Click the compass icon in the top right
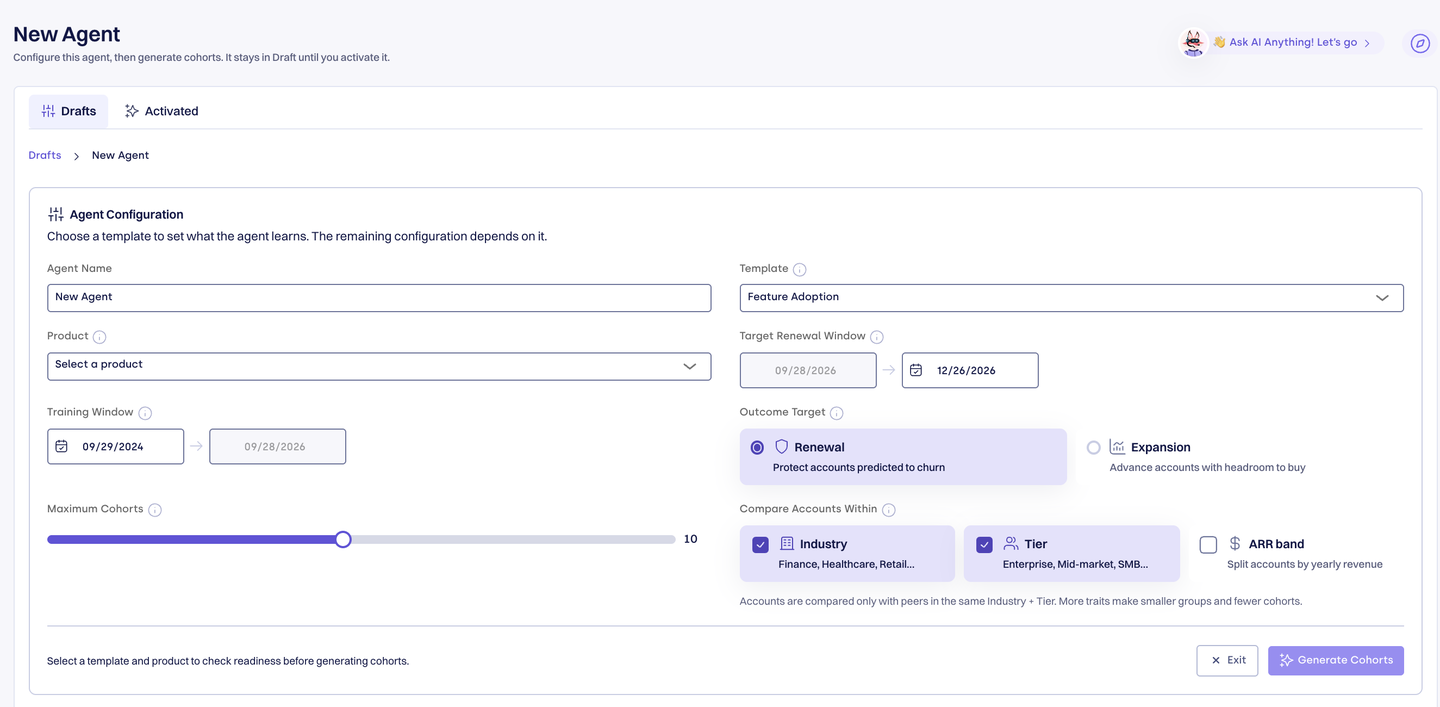The image size is (1440, 707). 1420,43
